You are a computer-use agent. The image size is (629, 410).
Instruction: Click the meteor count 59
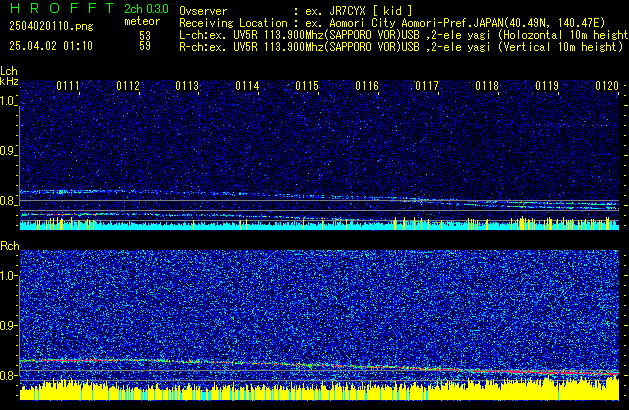coord(145,46)
